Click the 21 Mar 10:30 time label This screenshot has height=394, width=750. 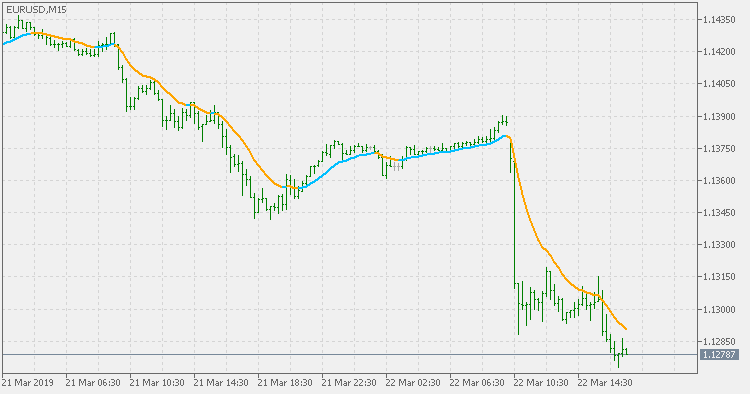(x=157, y=383)
